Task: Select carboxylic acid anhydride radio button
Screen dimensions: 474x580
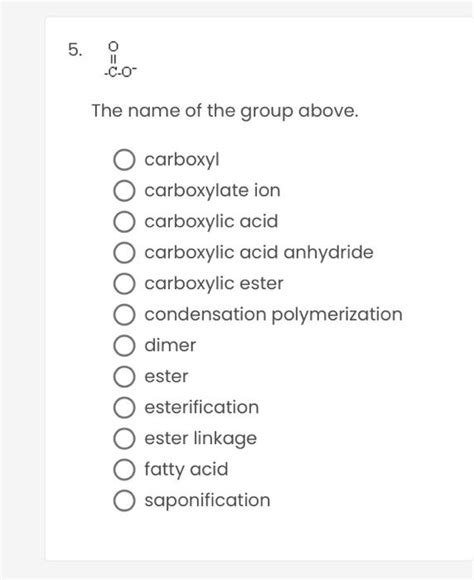Action: 124,253
